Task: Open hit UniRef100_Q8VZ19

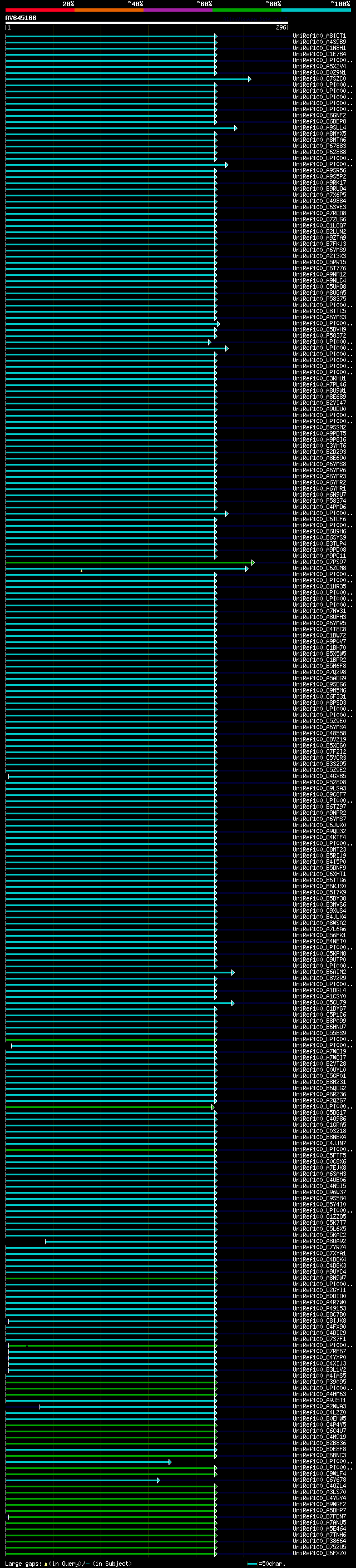Action: 319,740
